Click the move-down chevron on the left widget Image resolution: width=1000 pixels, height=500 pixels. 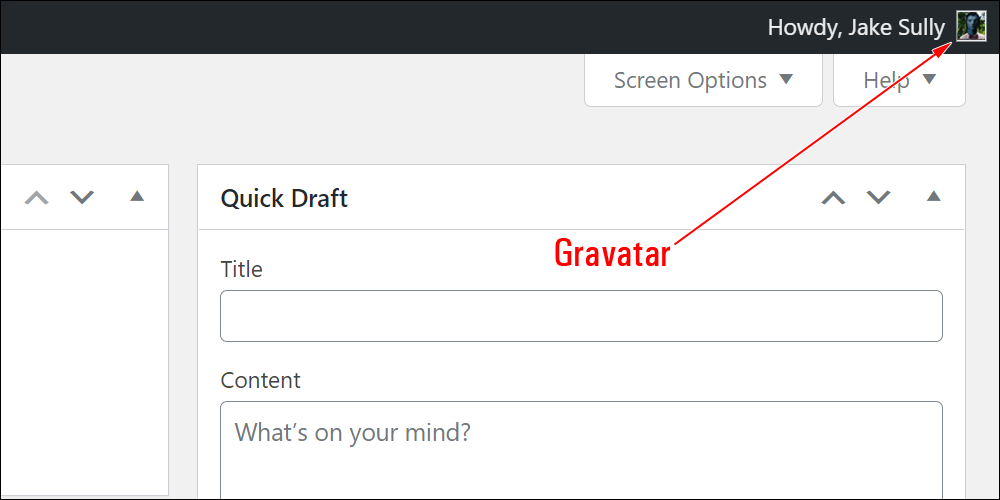82,198
